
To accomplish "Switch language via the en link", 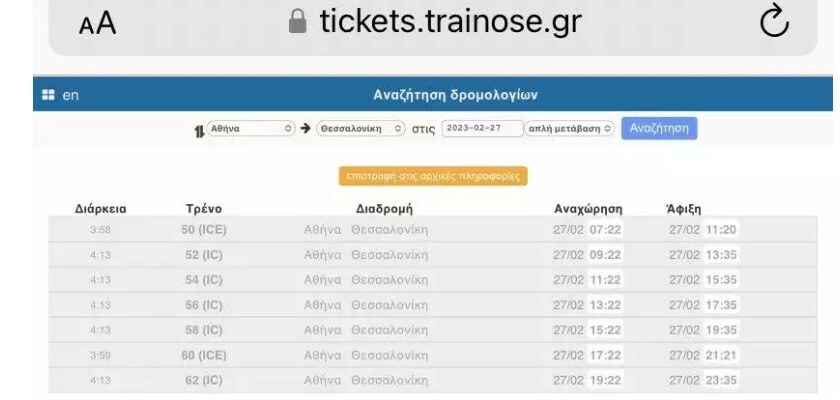I will coord(71,96).
